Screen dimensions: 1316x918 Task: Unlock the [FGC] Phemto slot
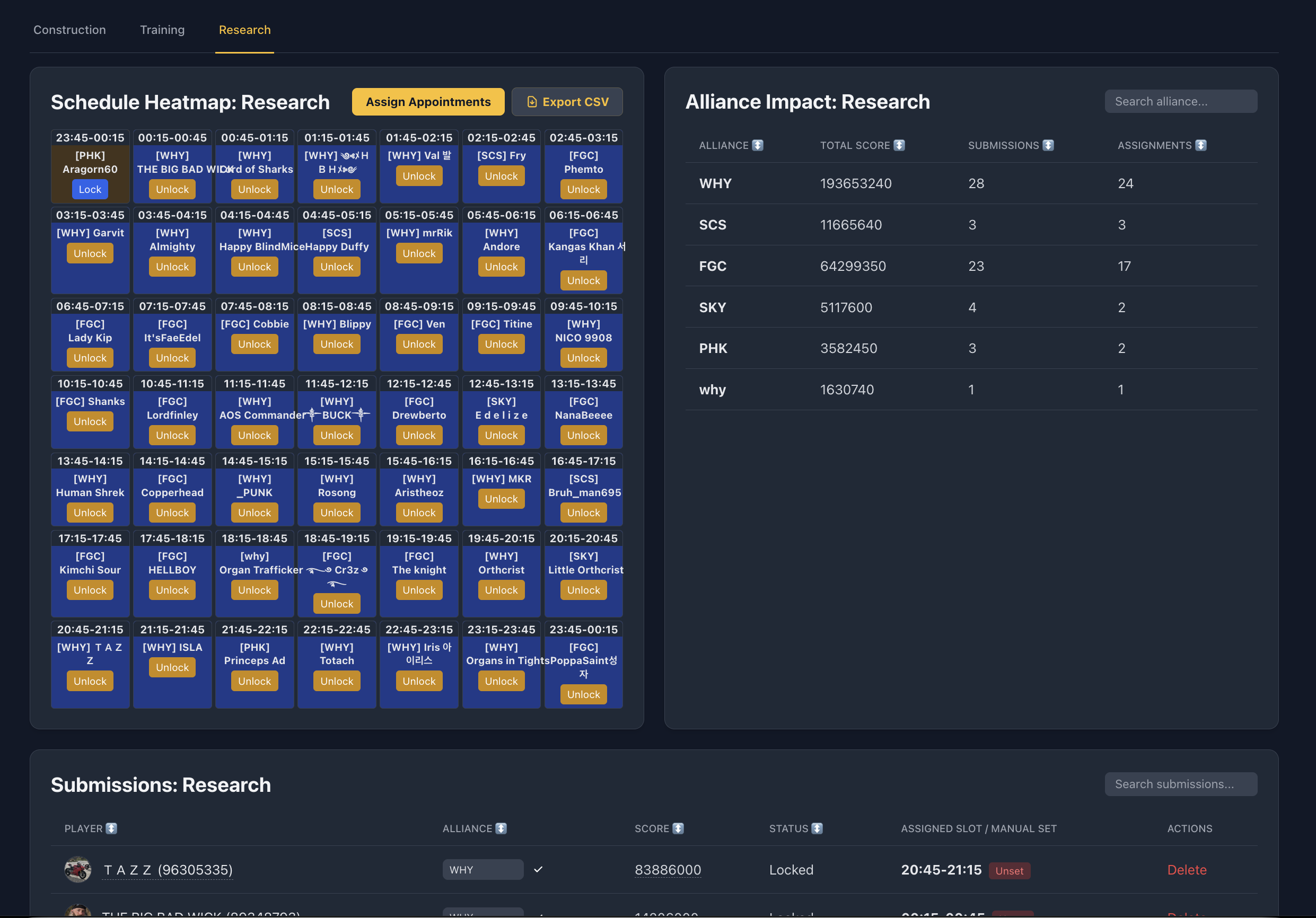583,190
